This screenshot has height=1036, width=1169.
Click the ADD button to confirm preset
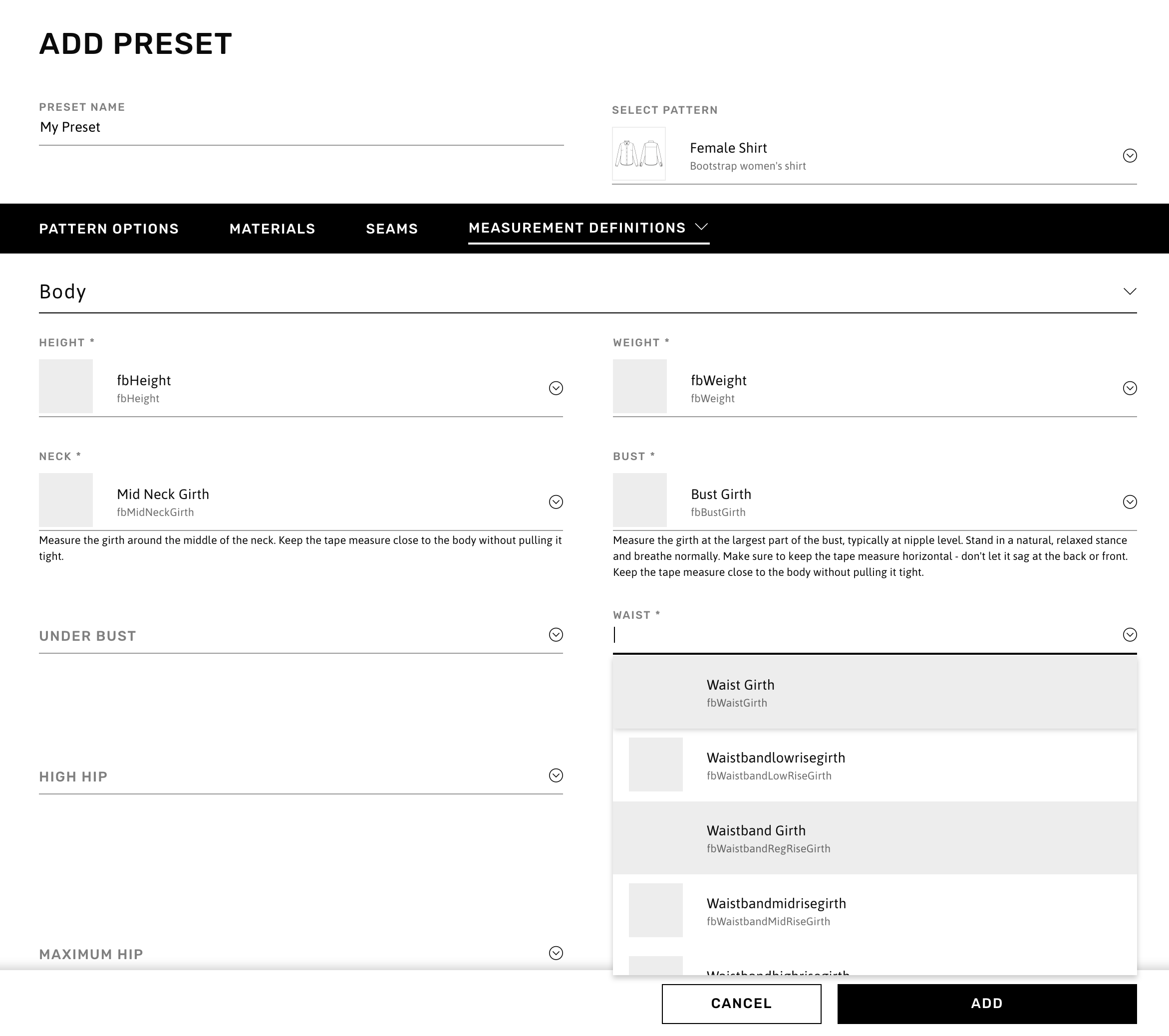pos(987,1003)
